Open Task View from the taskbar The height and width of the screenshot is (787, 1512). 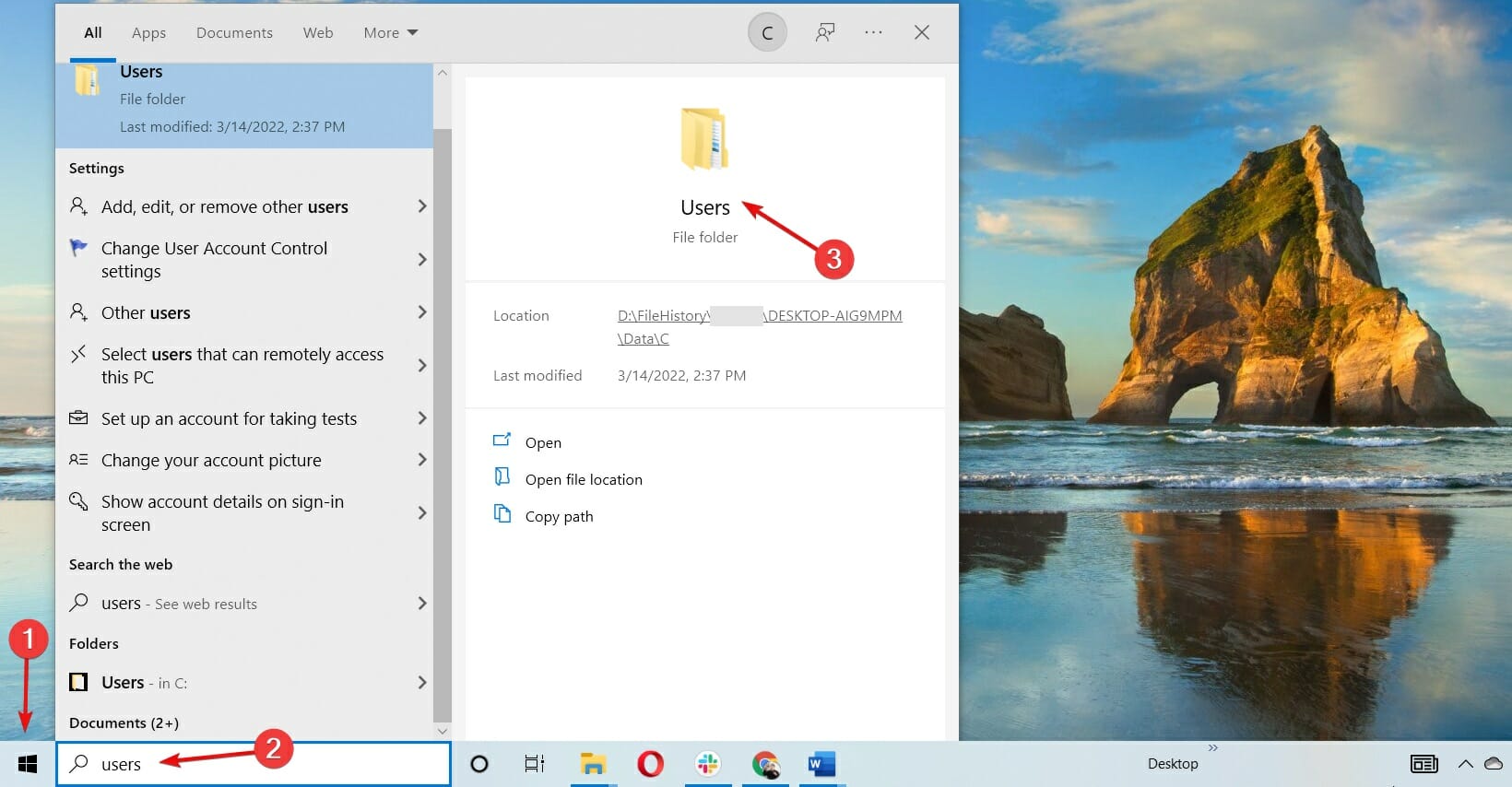click(535, 764)
